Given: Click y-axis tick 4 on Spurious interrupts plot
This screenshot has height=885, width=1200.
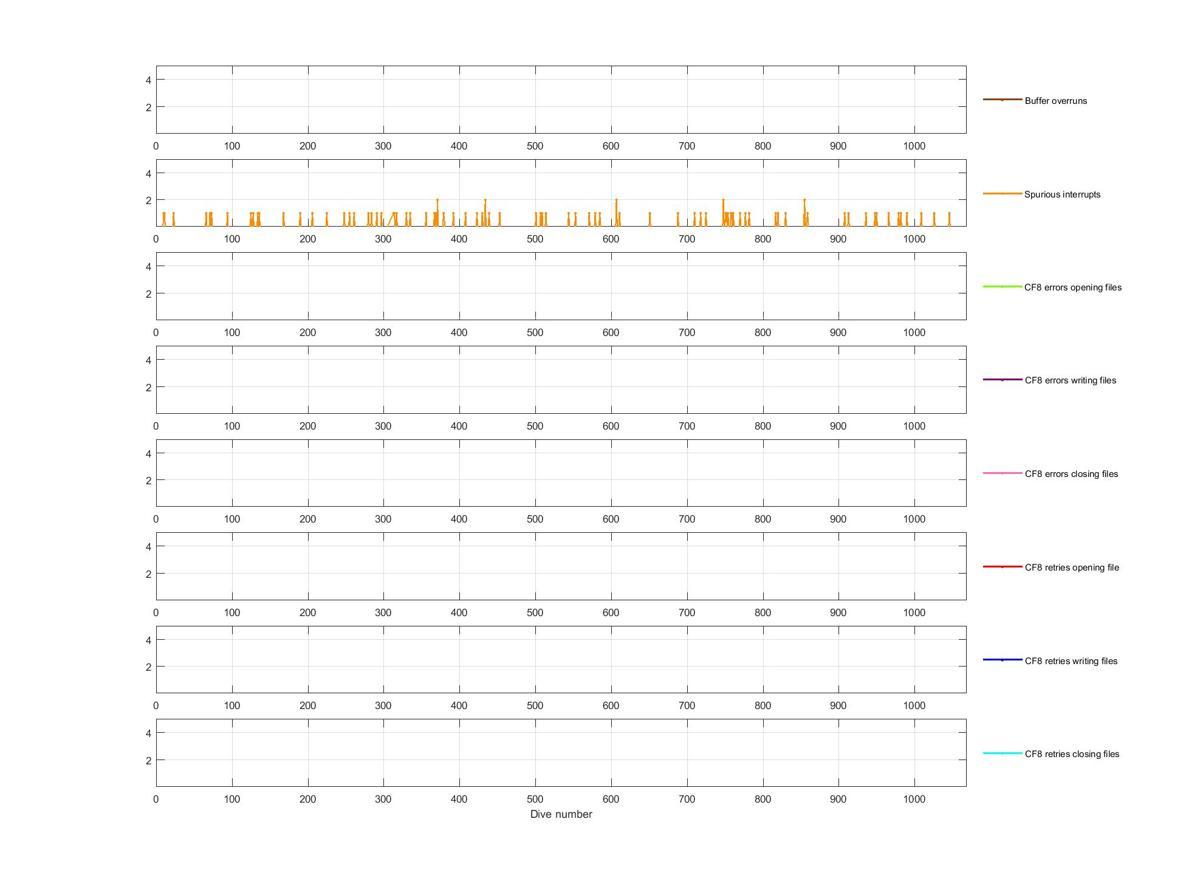Looking at the screenshot, I should [148, 173].
